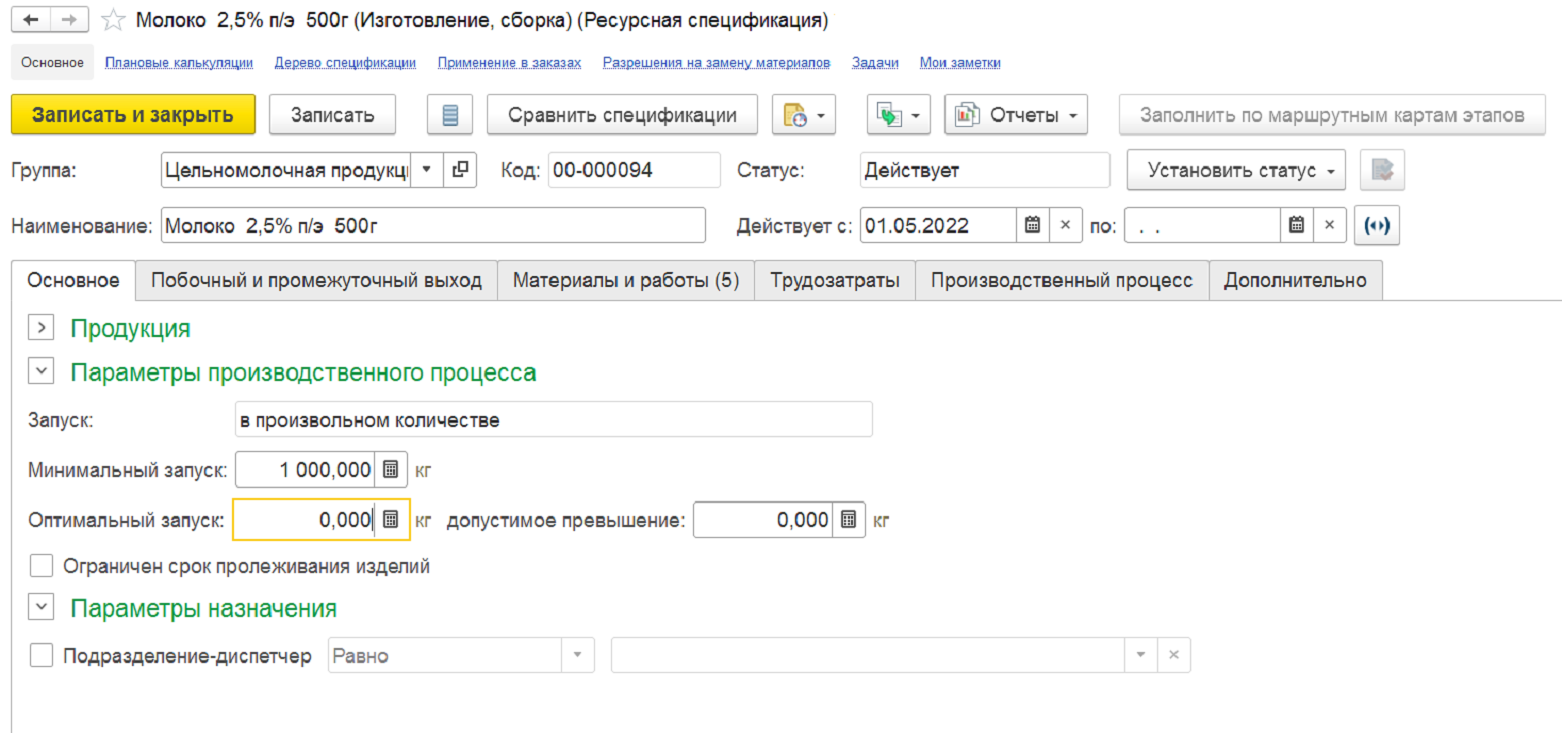Switch to Побочный и промежуточный выход tab

point(316,281)
